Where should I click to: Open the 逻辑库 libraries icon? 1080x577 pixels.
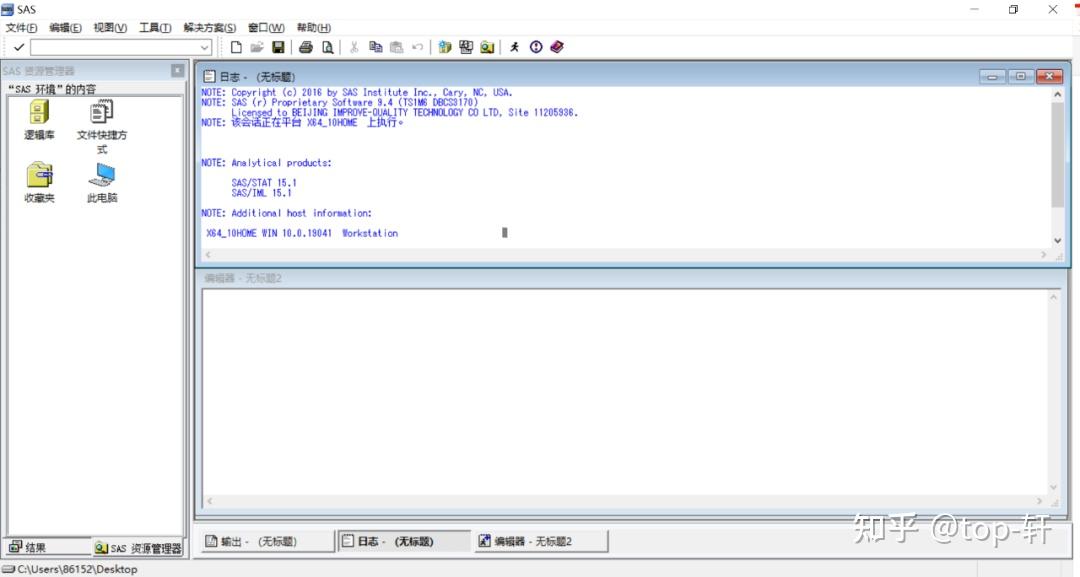point(39,120)
